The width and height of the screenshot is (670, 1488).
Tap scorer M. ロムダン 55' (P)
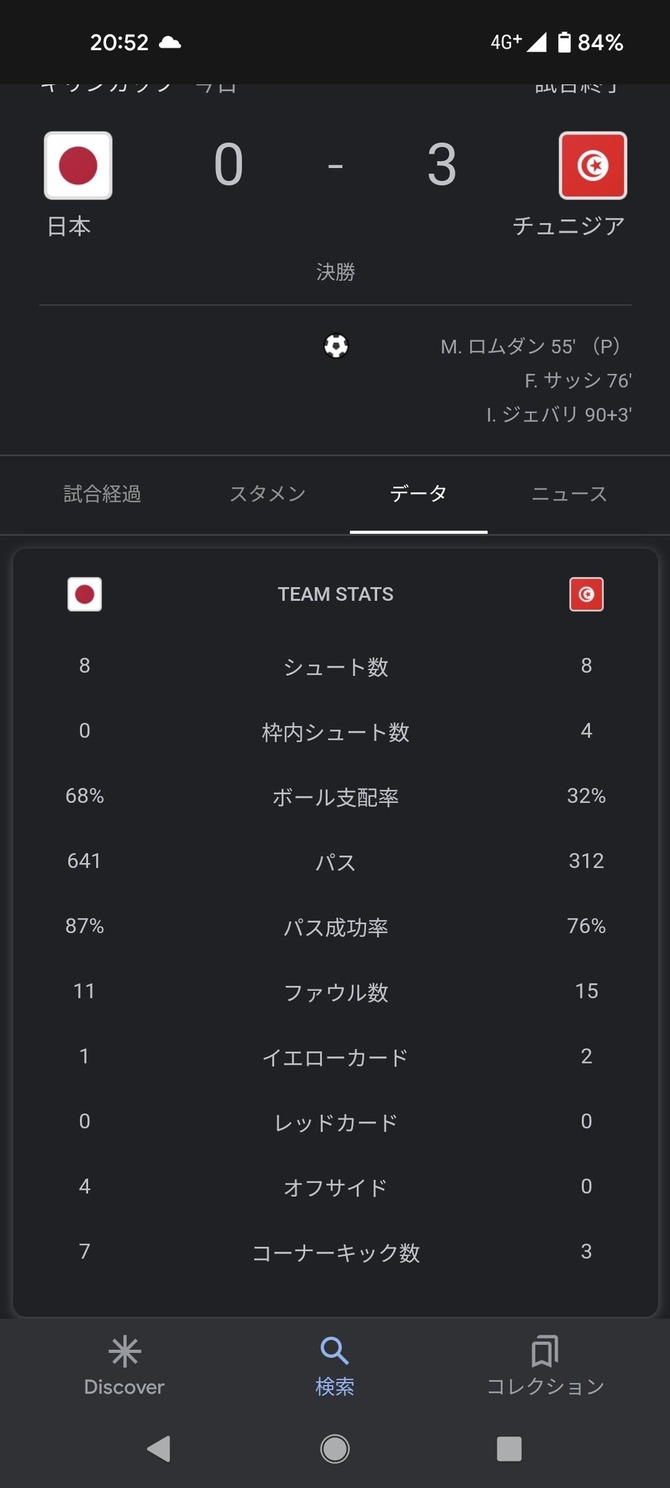(530, 347)
